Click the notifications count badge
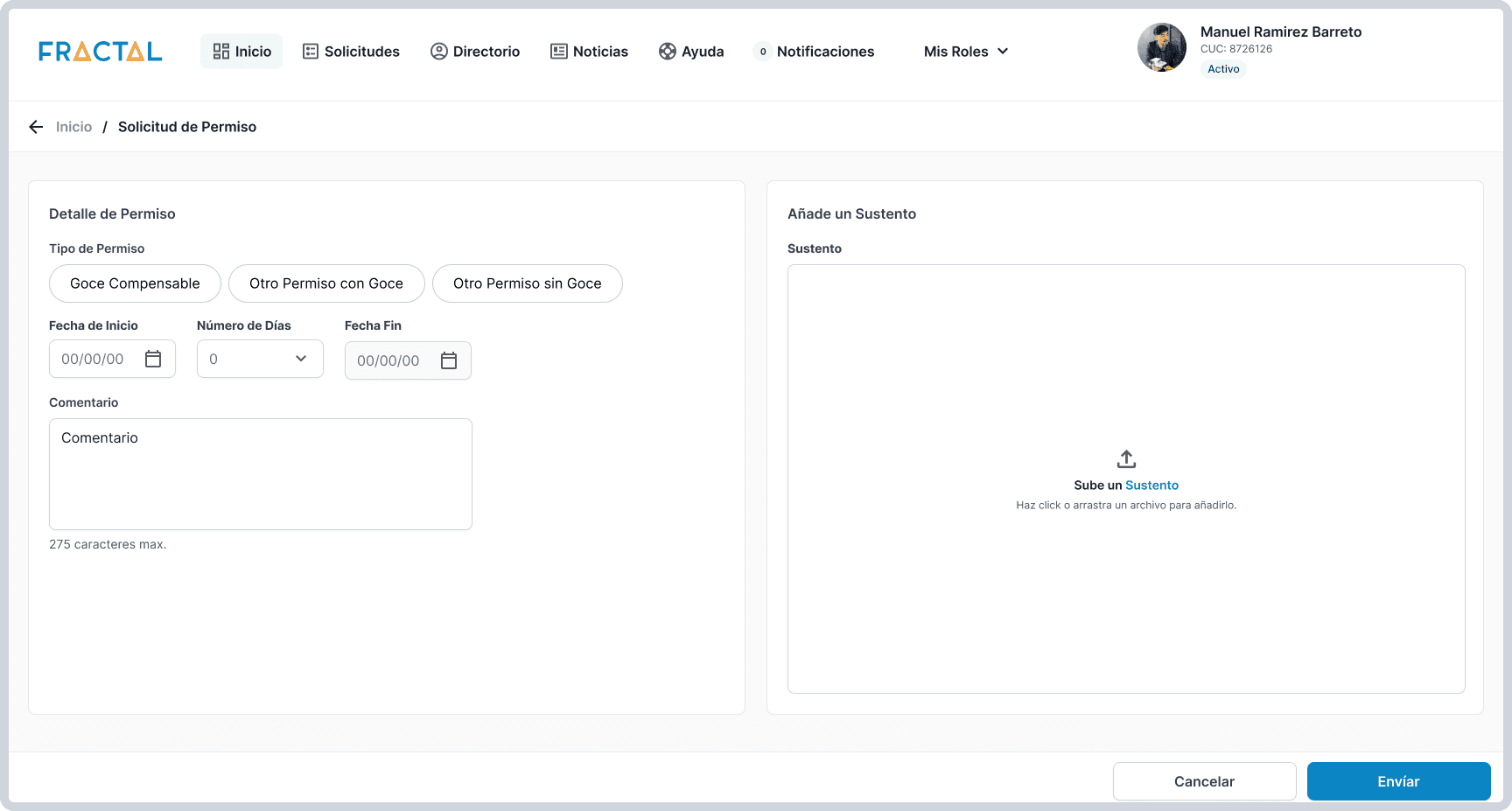The image size is (1512, 811). [x=763, y=52]
